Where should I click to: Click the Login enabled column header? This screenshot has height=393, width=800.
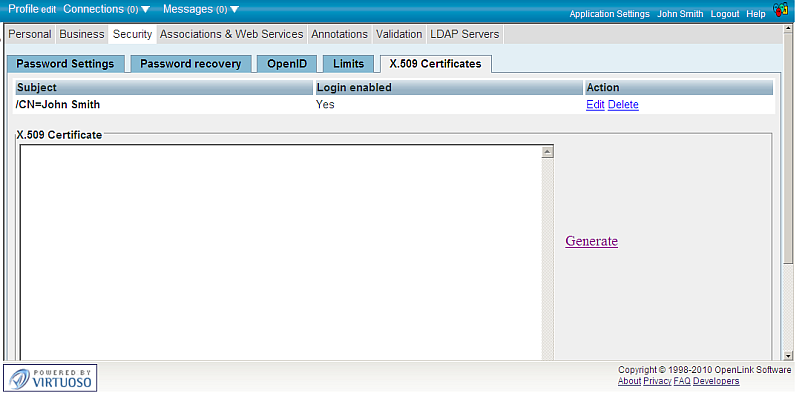coord(449,88)
